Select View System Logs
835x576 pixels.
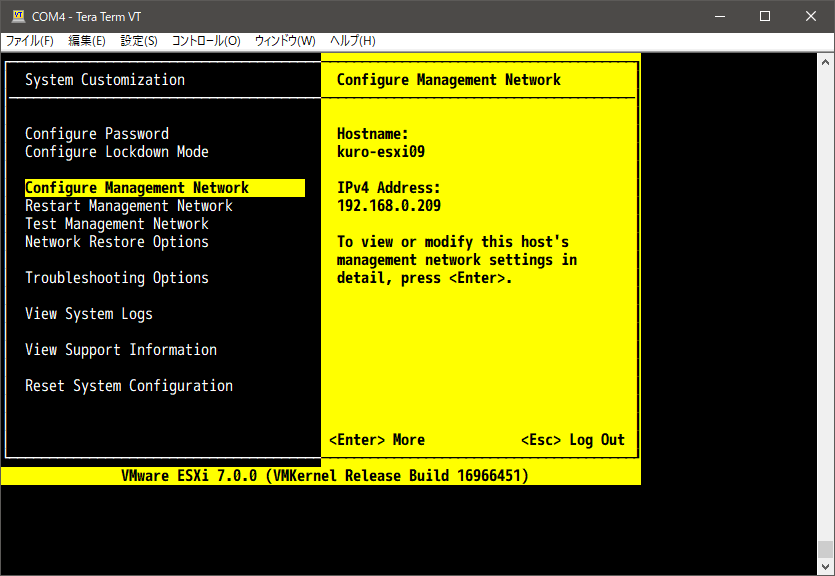pyautogui.click(x=89, y=314)
